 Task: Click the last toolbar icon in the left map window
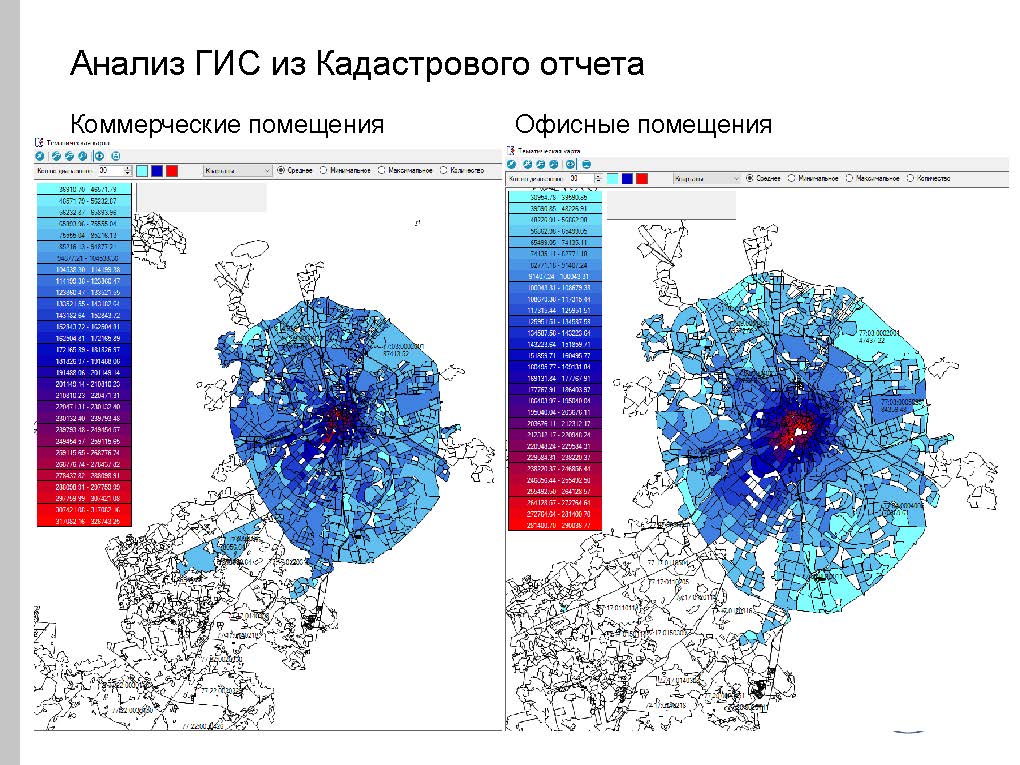coord(116,156)
